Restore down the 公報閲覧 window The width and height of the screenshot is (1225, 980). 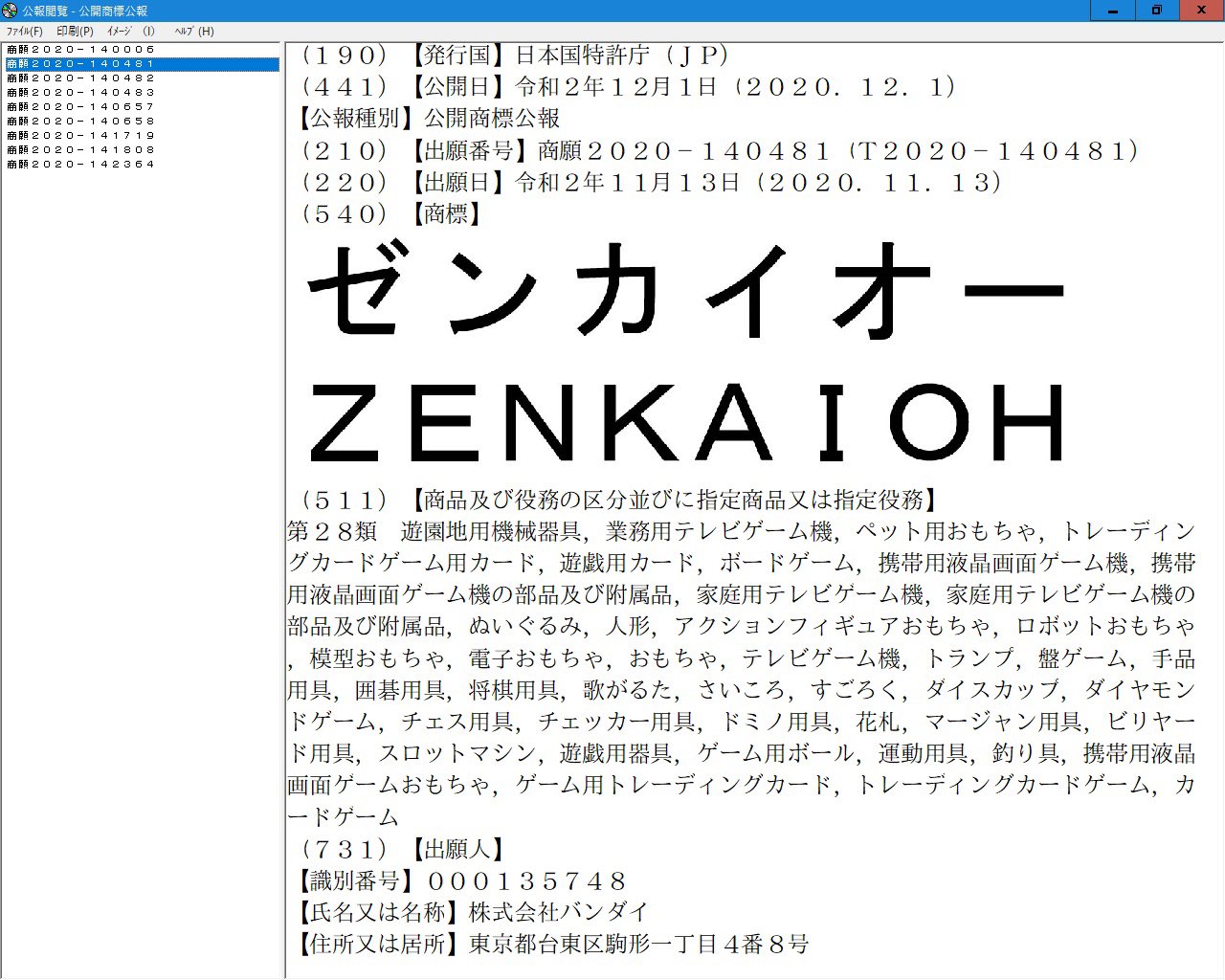point(1157,11)
